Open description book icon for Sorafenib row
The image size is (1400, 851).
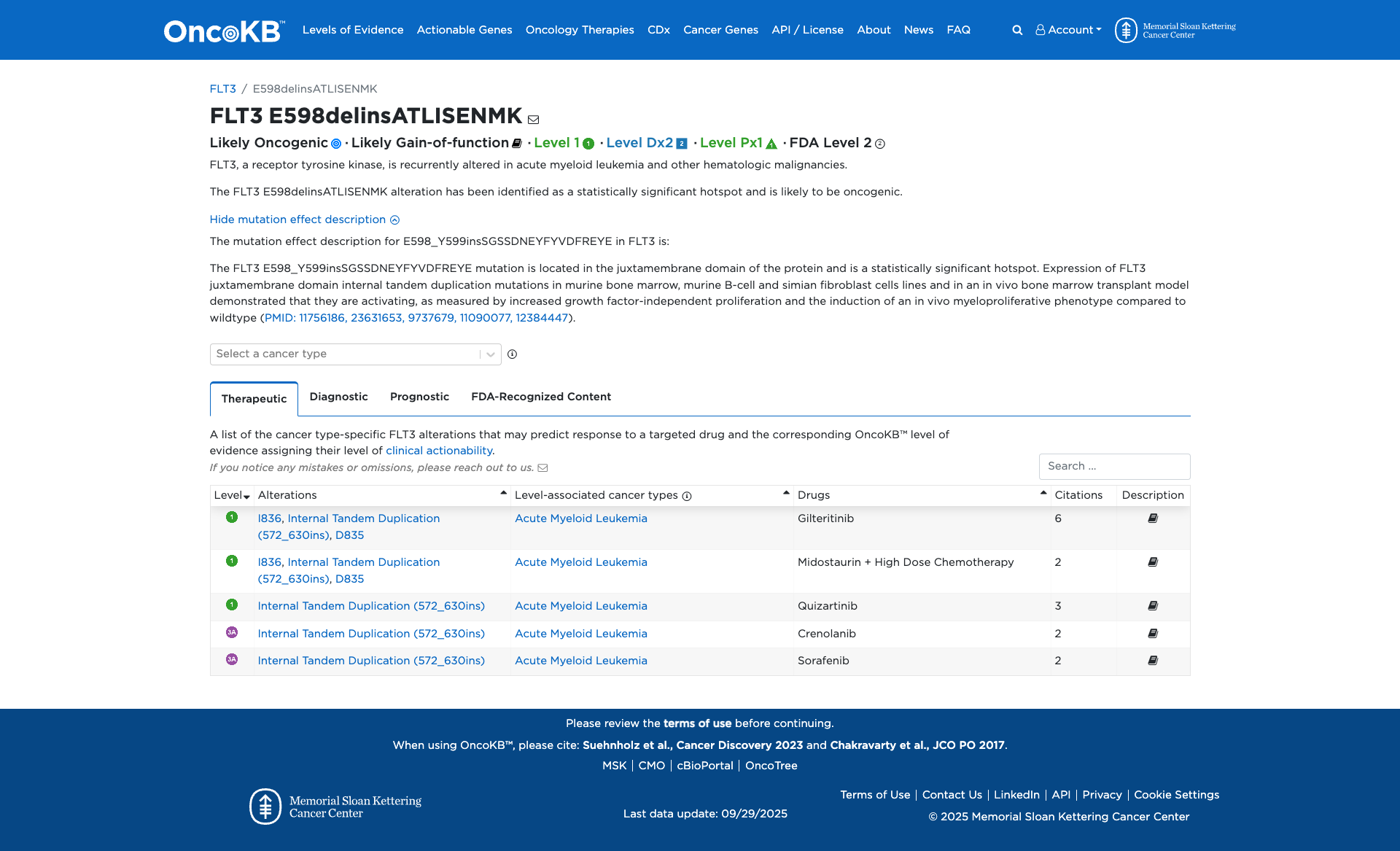pos(1153,661)
